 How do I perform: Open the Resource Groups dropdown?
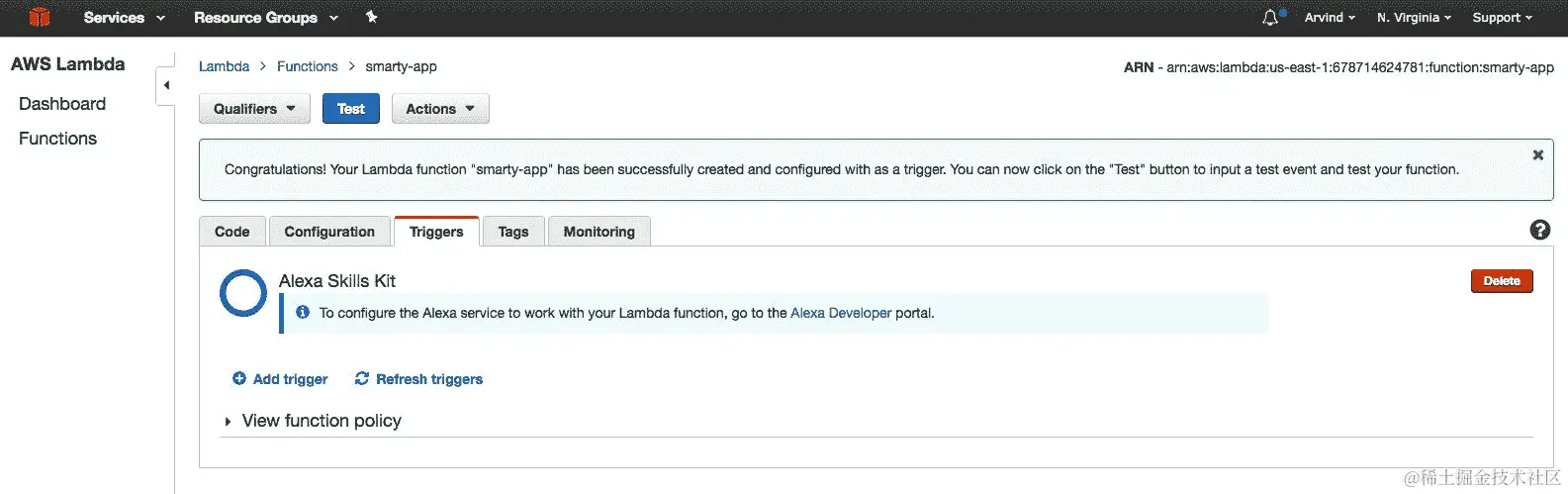coord(265,17)
